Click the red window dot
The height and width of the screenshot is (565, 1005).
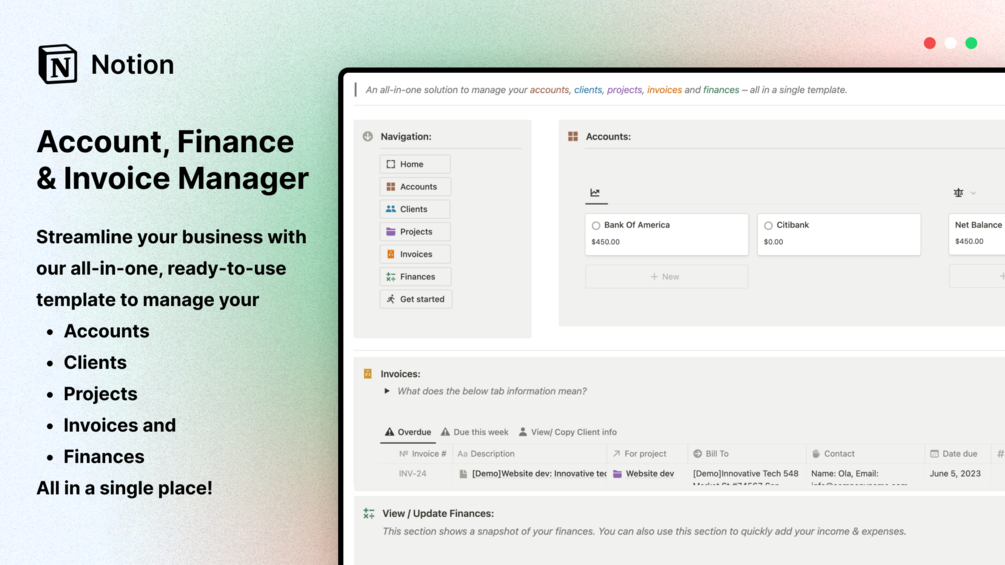pos(929,43)
